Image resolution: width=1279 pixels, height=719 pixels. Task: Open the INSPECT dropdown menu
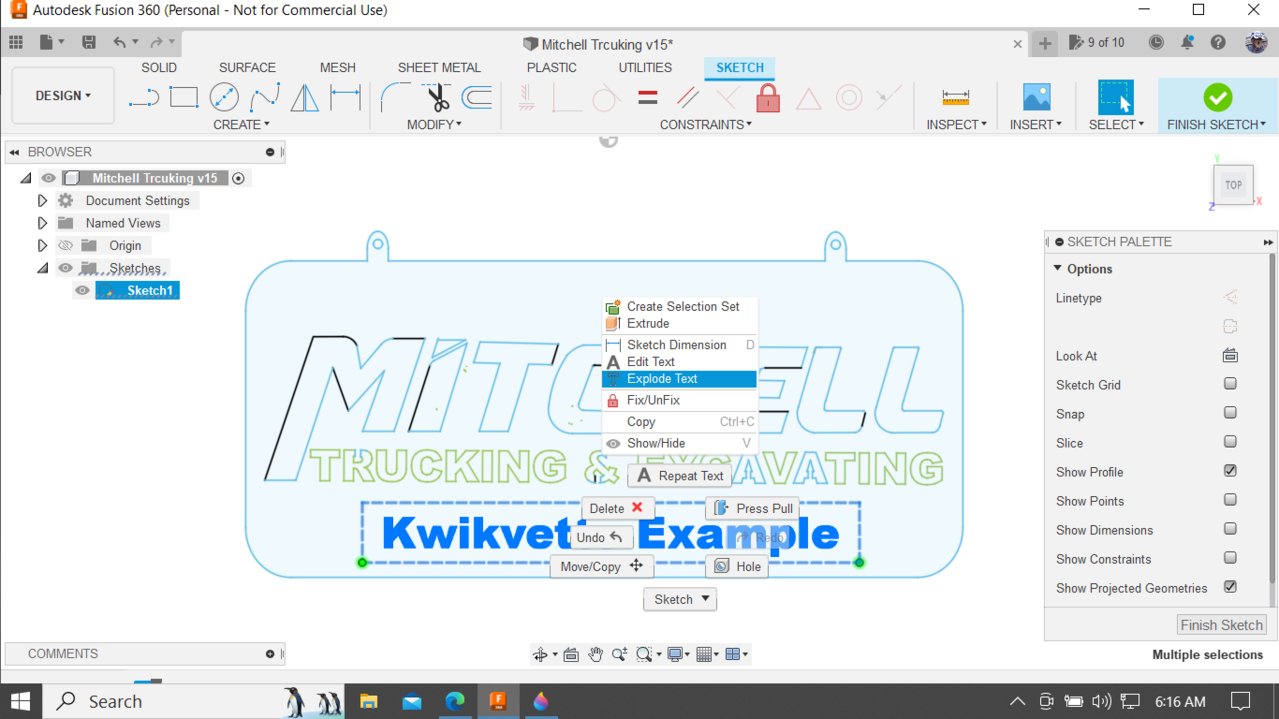coord(956,125)
